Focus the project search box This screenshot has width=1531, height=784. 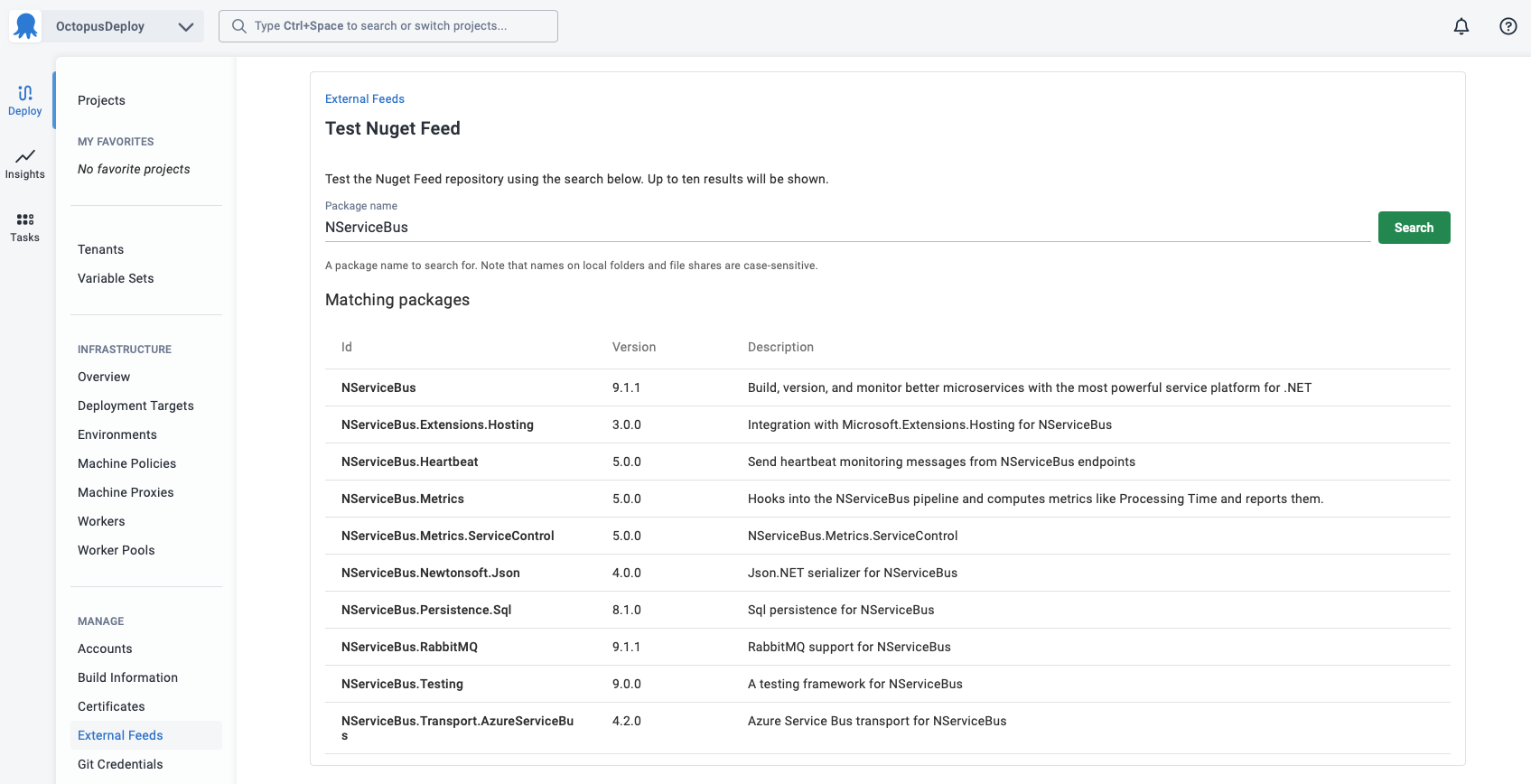tap(388, 26)
